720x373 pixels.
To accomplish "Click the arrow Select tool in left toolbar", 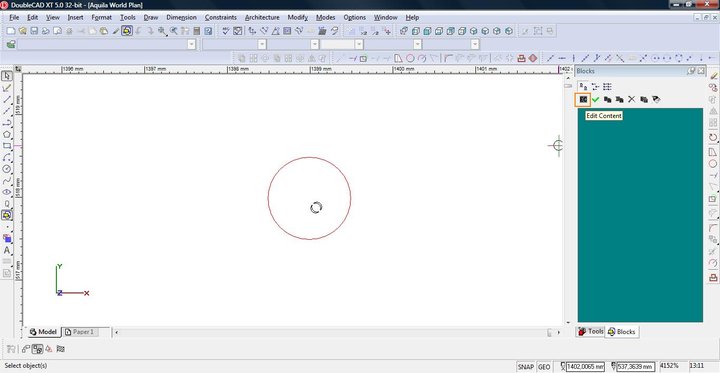I will click(7, 76).
